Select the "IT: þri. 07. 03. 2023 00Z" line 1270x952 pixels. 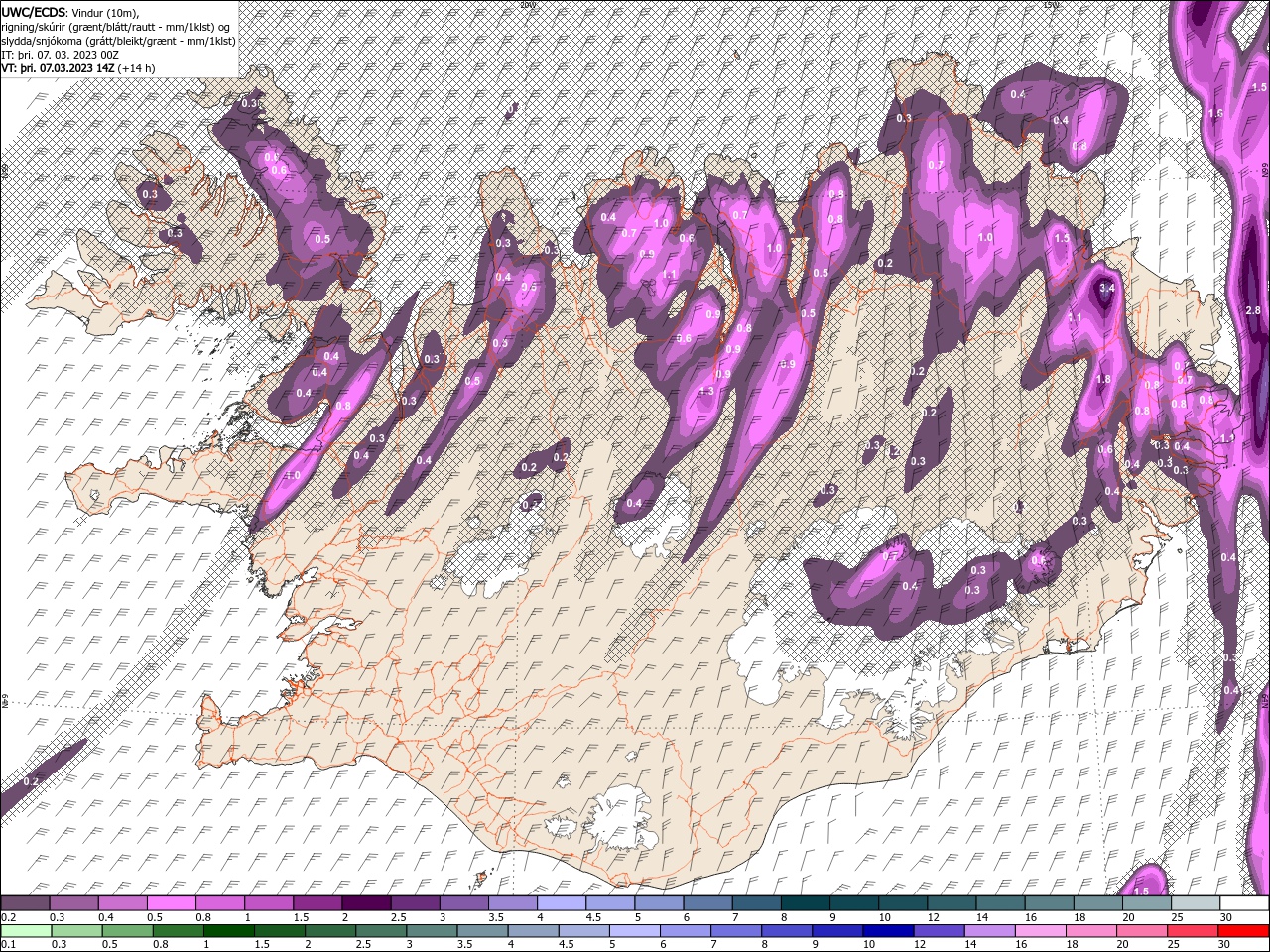point(61,55)
